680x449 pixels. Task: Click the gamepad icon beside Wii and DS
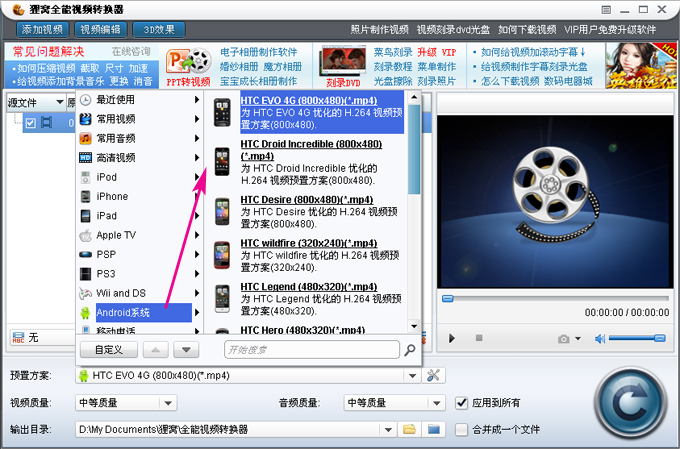(x=85, y=294)
